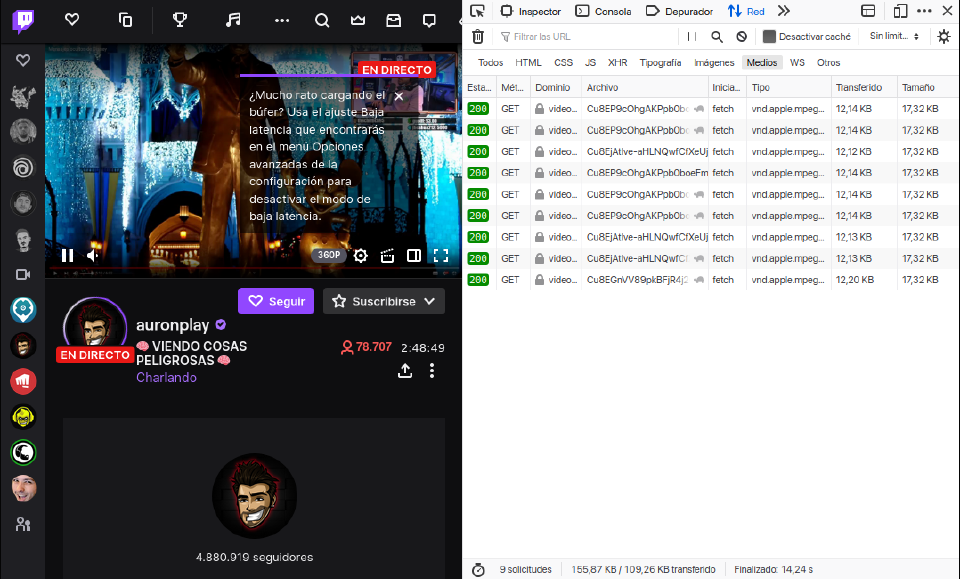Enable the Desactivar caché checkbox

click(769, 37)
